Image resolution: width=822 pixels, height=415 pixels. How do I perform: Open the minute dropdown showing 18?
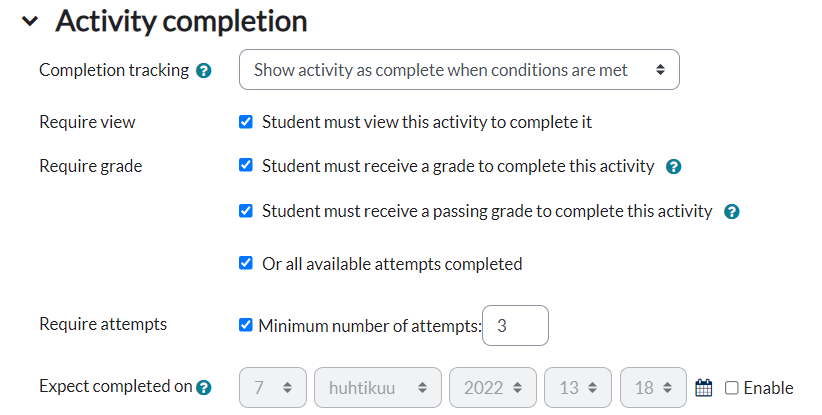pos(653,387)
